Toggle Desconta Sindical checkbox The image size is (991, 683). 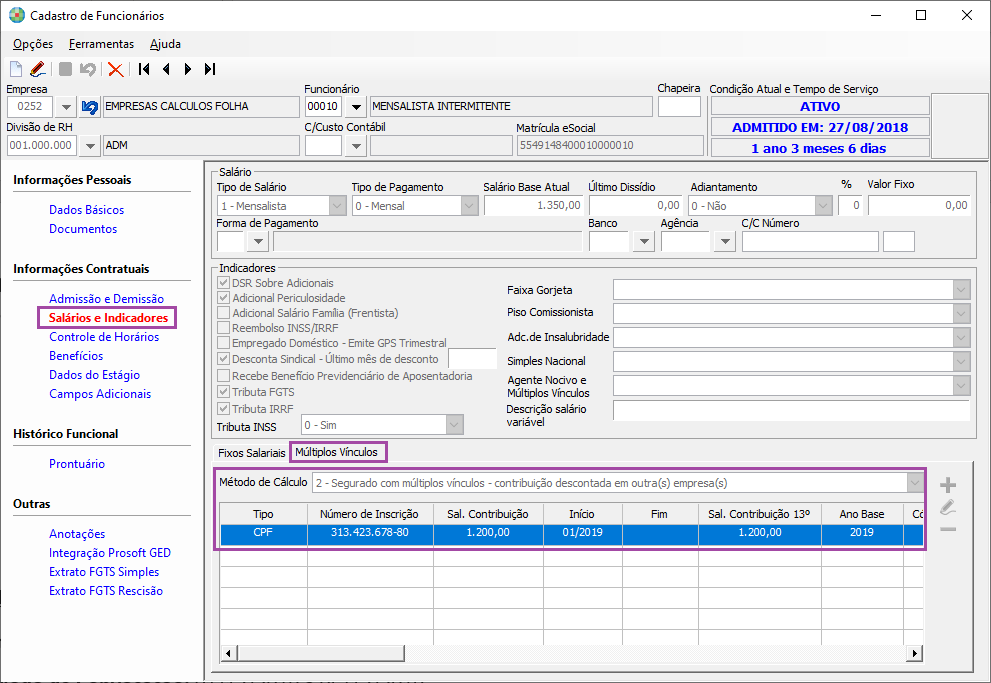click(223, 359)
